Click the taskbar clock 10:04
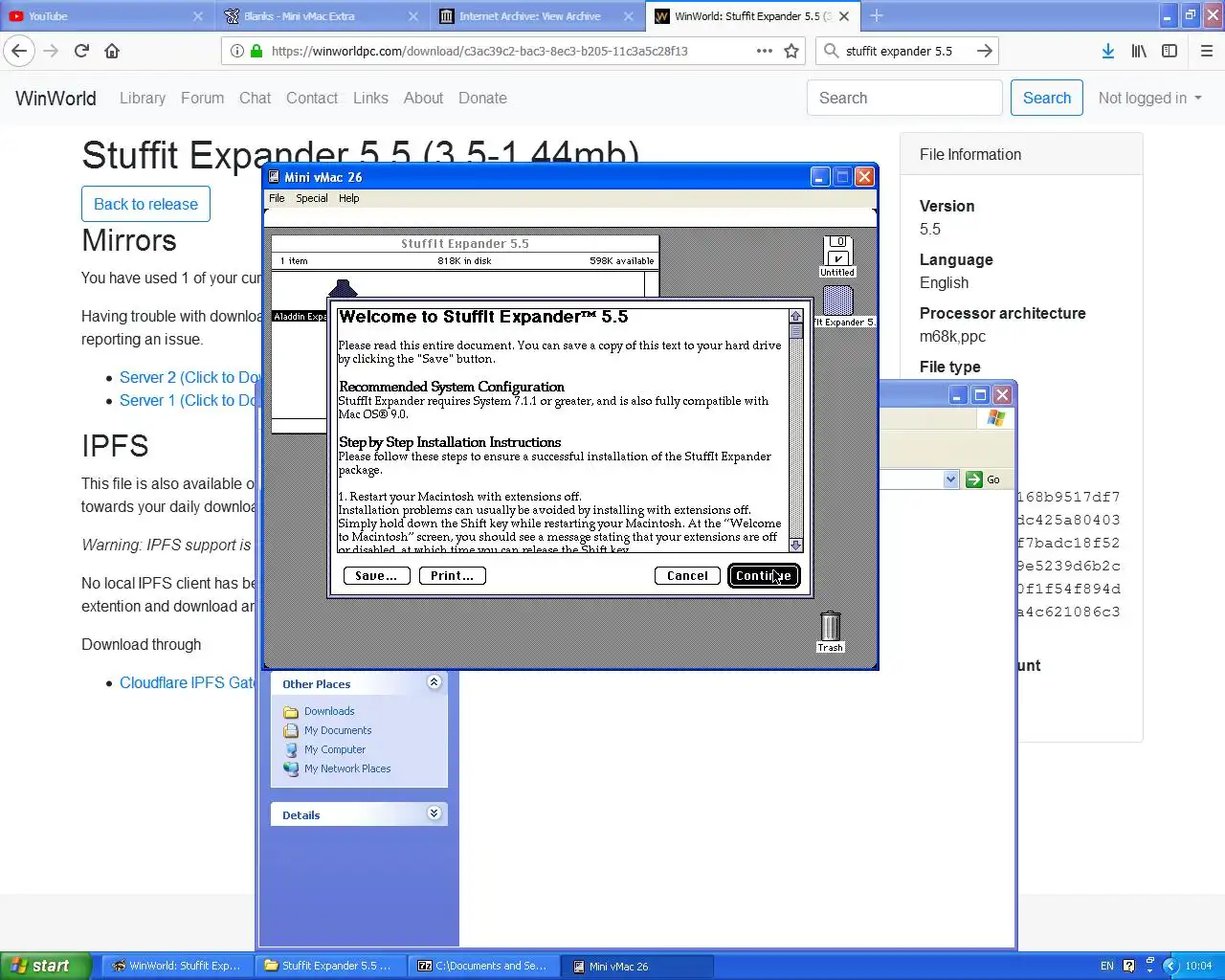Image resolution: width=1225 pixels, height=980 pixels. point(1198,966)
